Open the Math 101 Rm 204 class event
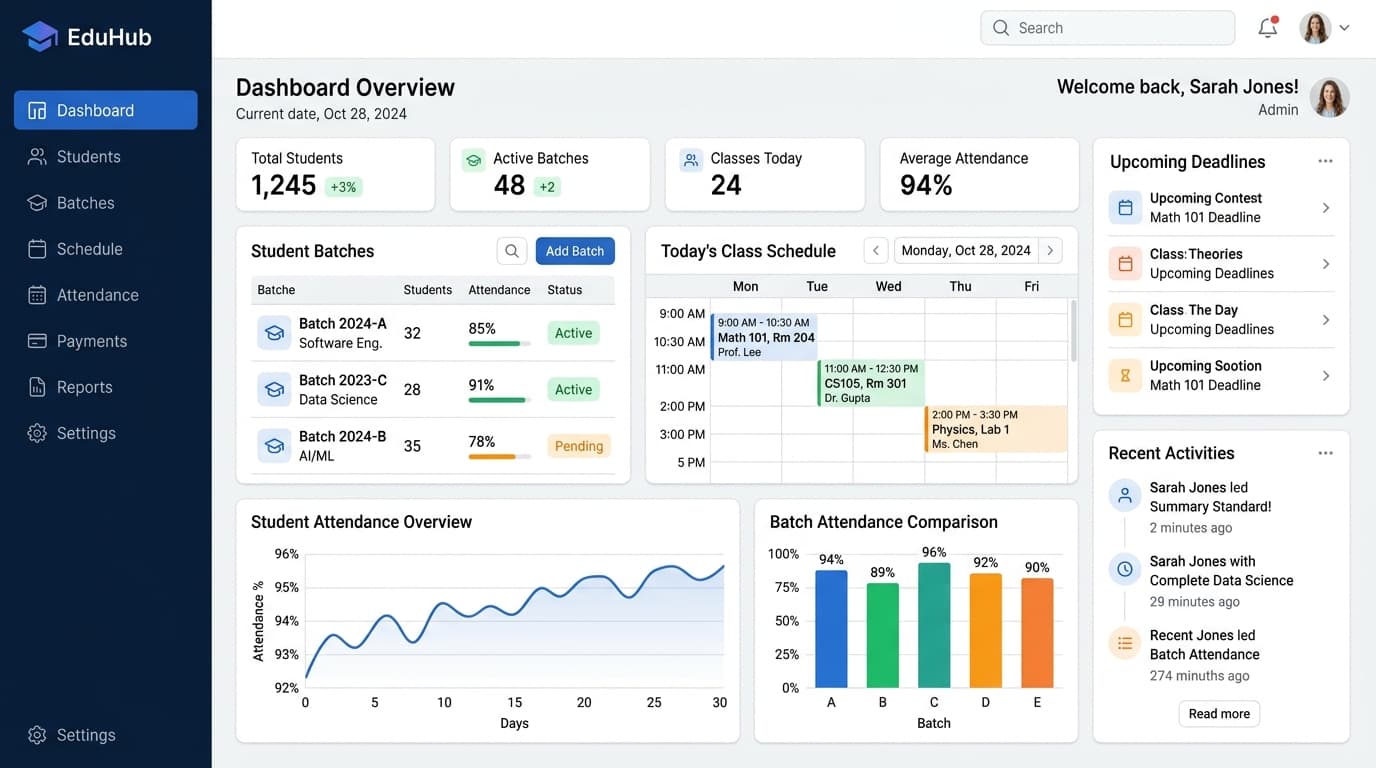 (x=764, y=337)
